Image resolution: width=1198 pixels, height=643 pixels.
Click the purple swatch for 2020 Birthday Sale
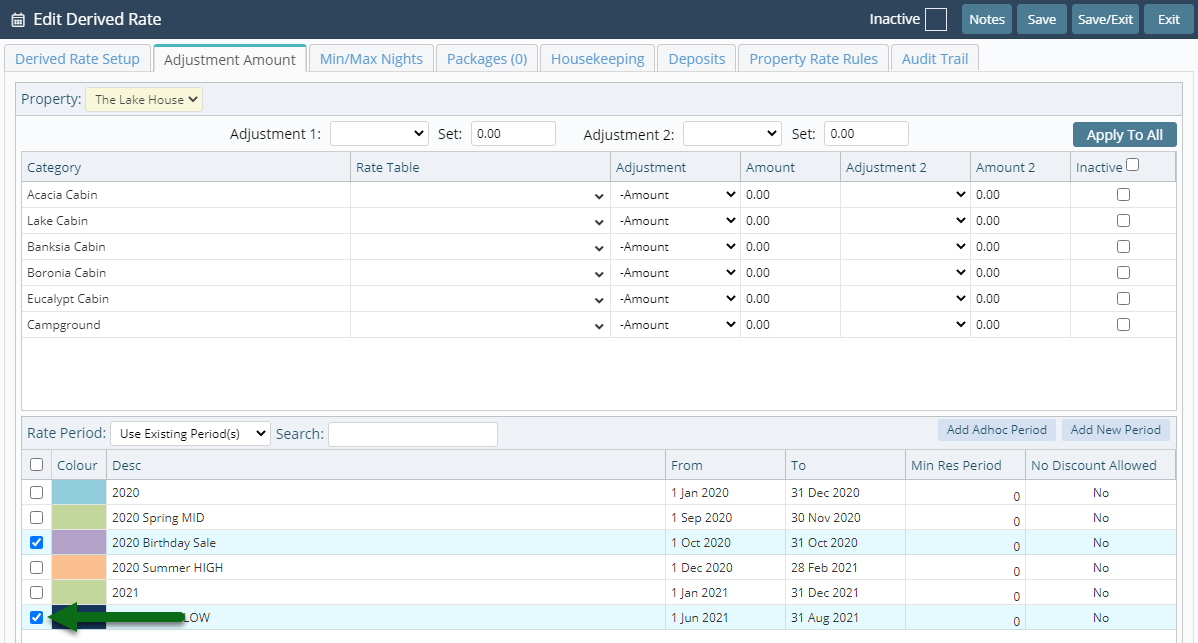(x=79, y=543)
